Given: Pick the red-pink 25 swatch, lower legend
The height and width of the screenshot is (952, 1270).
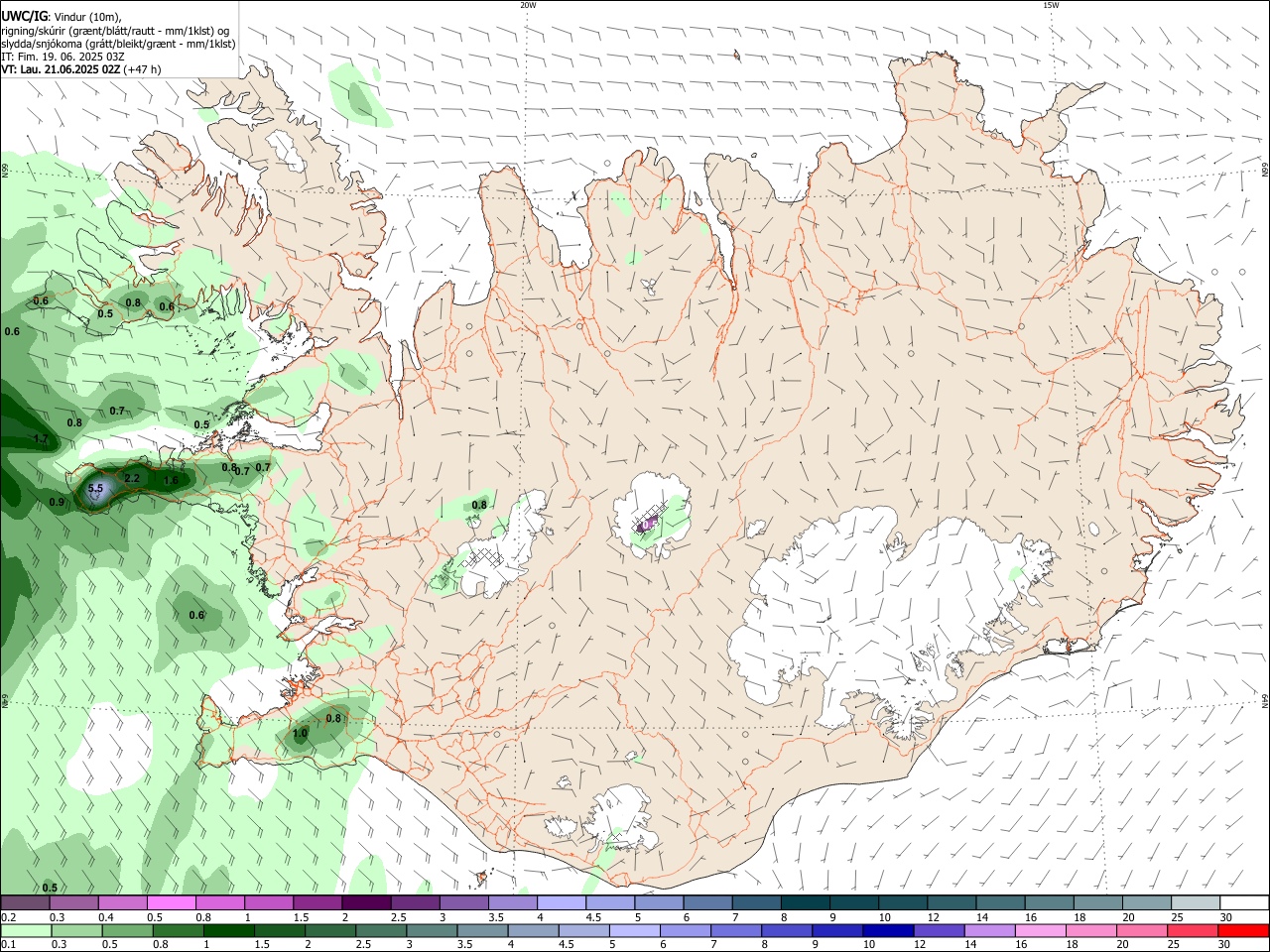Looking at the screenshot, I should point(1192,930).
